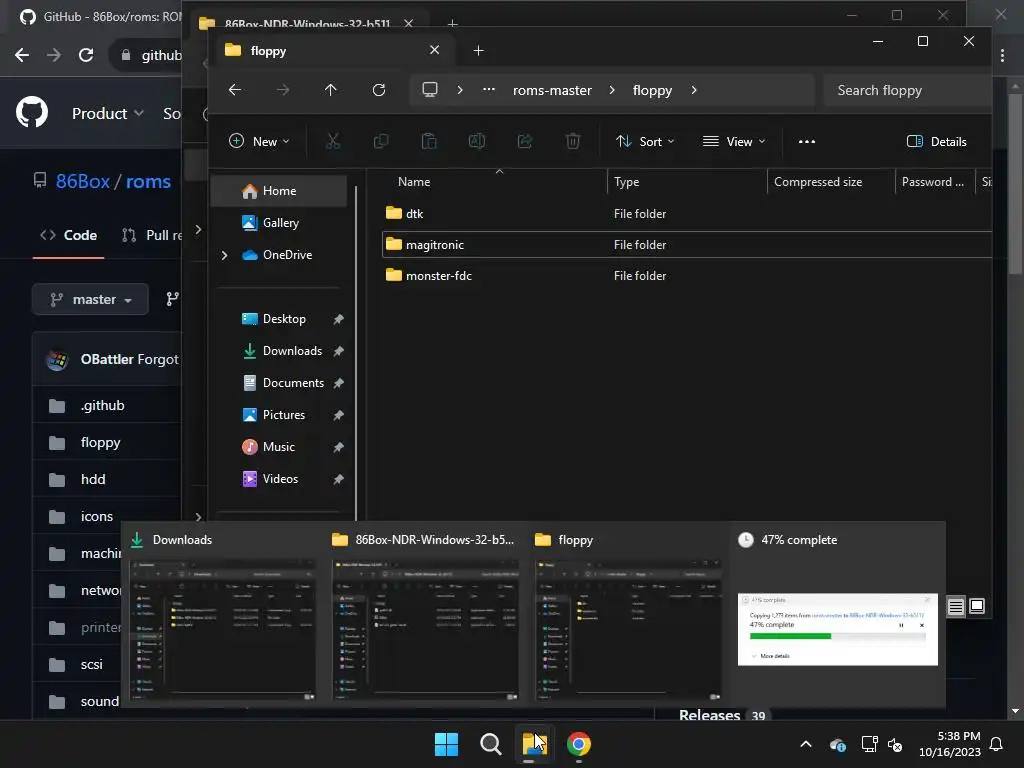Click the ellipsis breadcrumb in the address bar

[x=488, y=89]
